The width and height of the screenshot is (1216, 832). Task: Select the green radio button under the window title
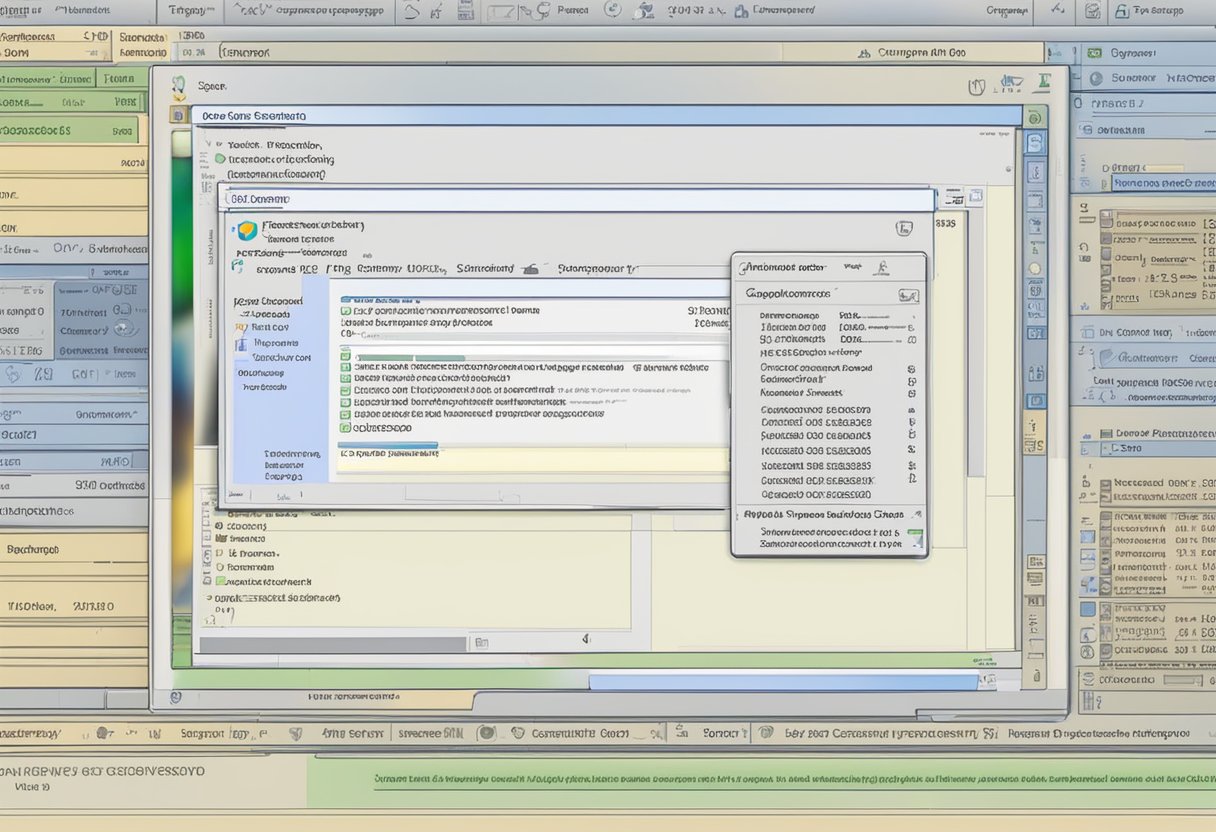coord(220,159)
